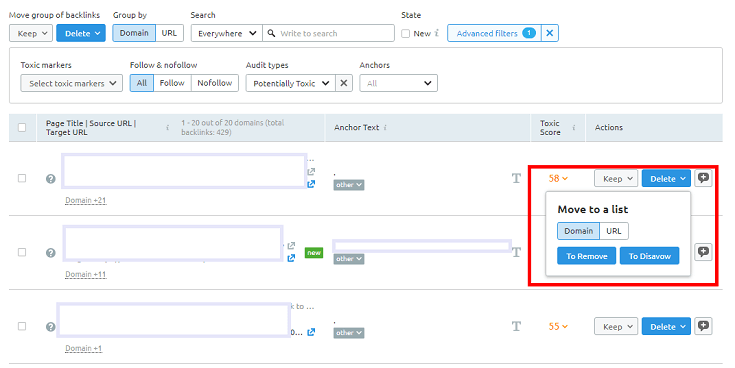This screenshot has width=735, height=368.
Task: Add comment on toxic score 55 row
Action: tap(703, 326)
